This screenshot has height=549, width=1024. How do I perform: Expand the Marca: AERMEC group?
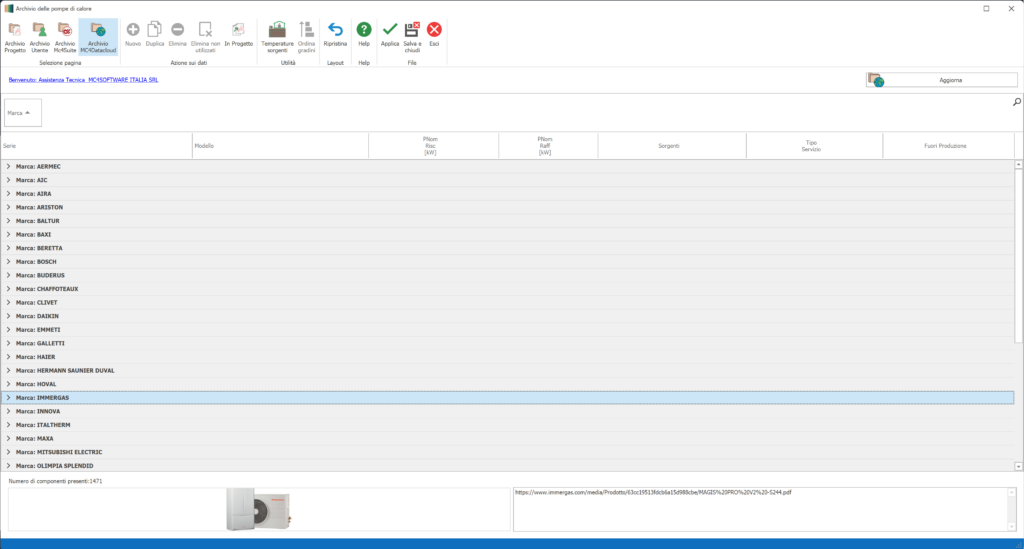point(8,166)
